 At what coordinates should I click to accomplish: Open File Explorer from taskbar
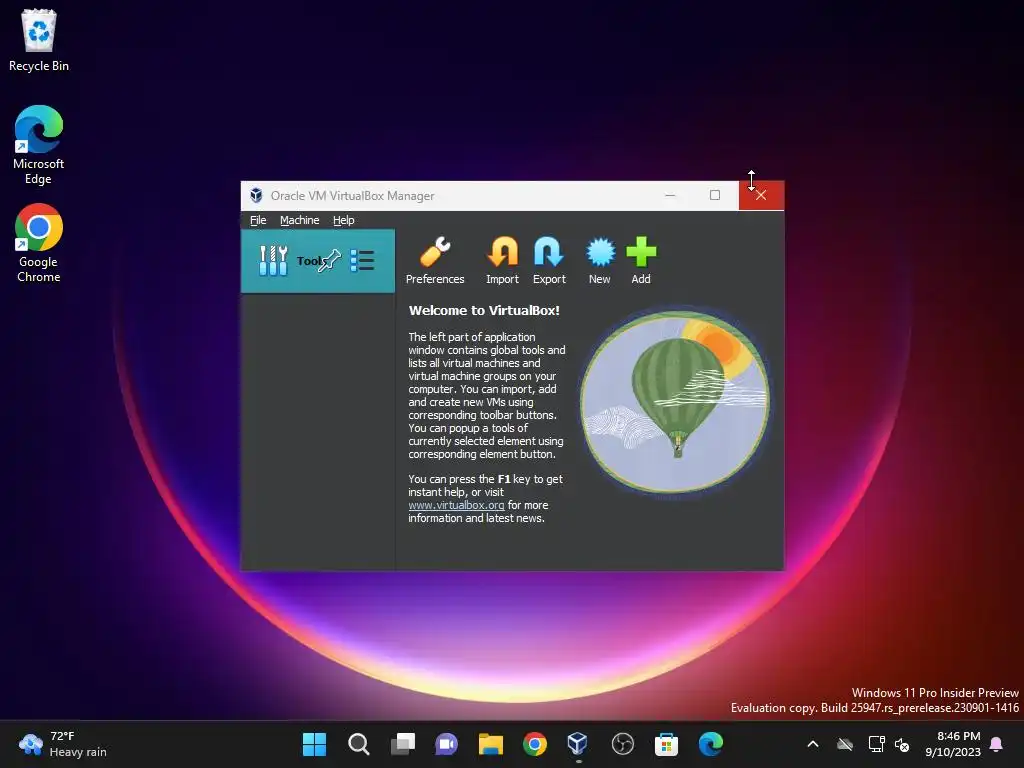point(490,744)
